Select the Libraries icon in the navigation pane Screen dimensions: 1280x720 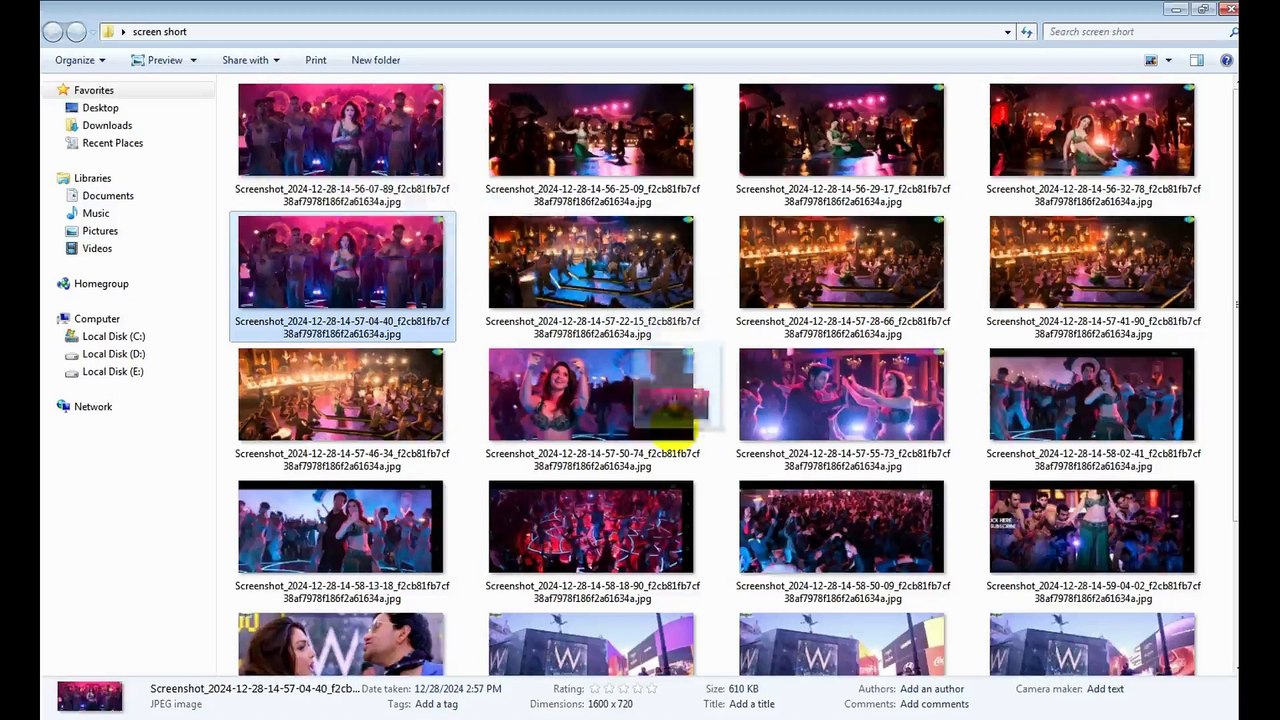tap(64, 178)
